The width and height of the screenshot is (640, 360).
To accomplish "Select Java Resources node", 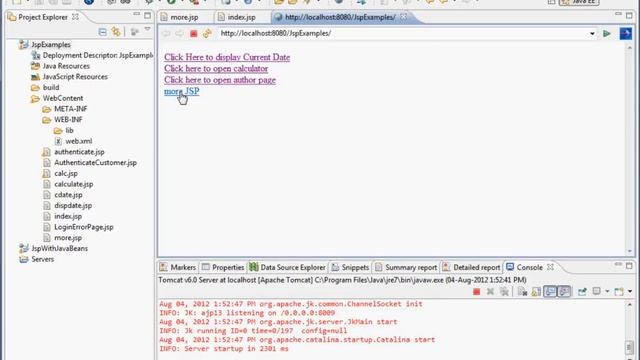I will tap(66, 66).
